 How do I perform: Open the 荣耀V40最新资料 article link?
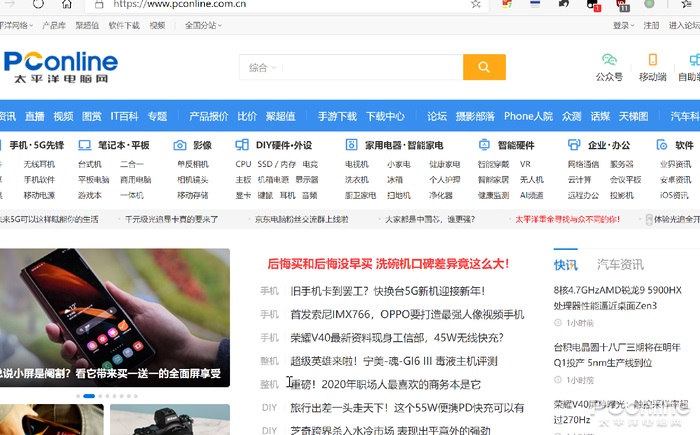coord(397,338)
